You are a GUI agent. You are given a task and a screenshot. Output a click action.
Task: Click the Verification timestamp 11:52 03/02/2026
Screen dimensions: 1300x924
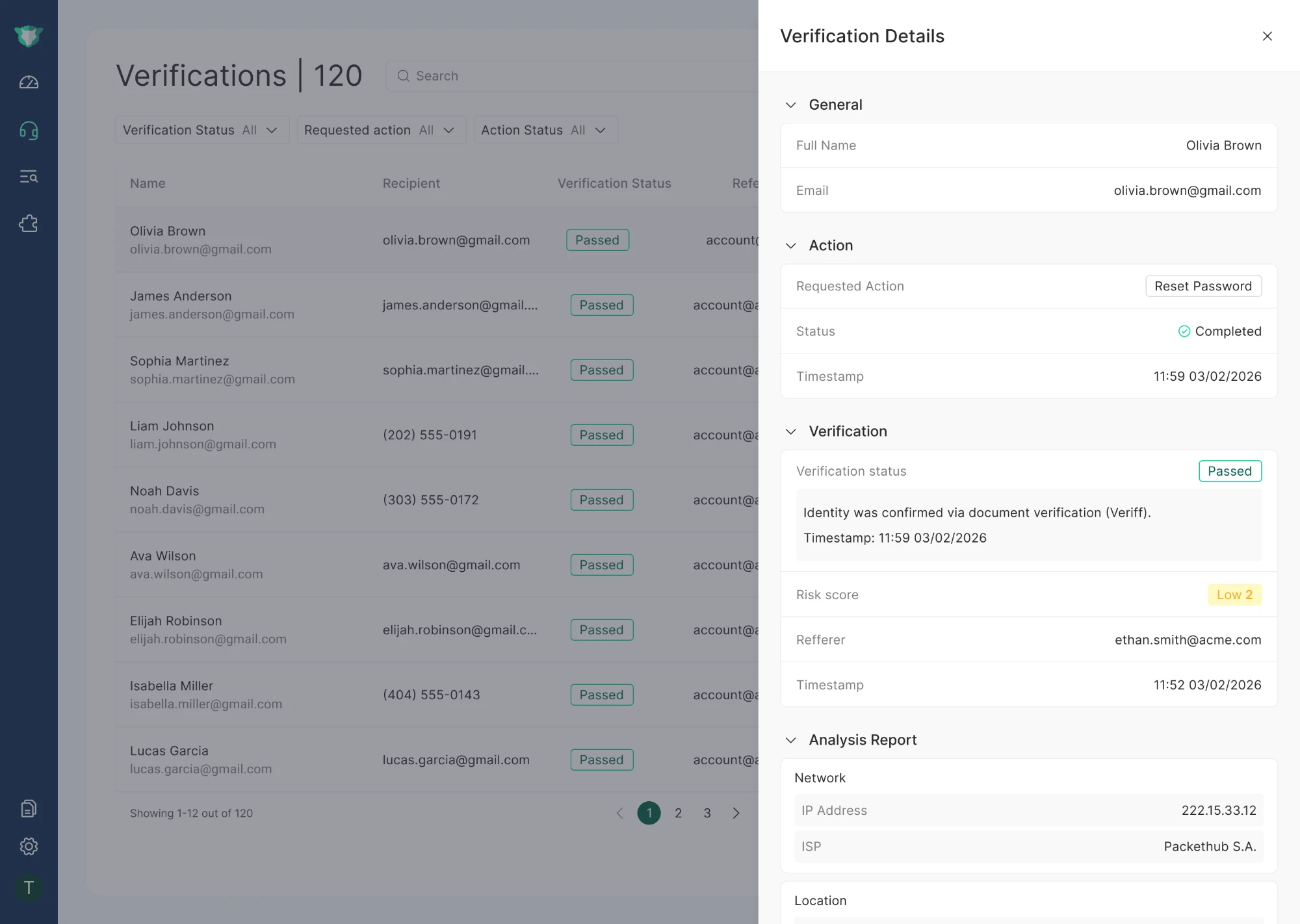click(1207, 685)
